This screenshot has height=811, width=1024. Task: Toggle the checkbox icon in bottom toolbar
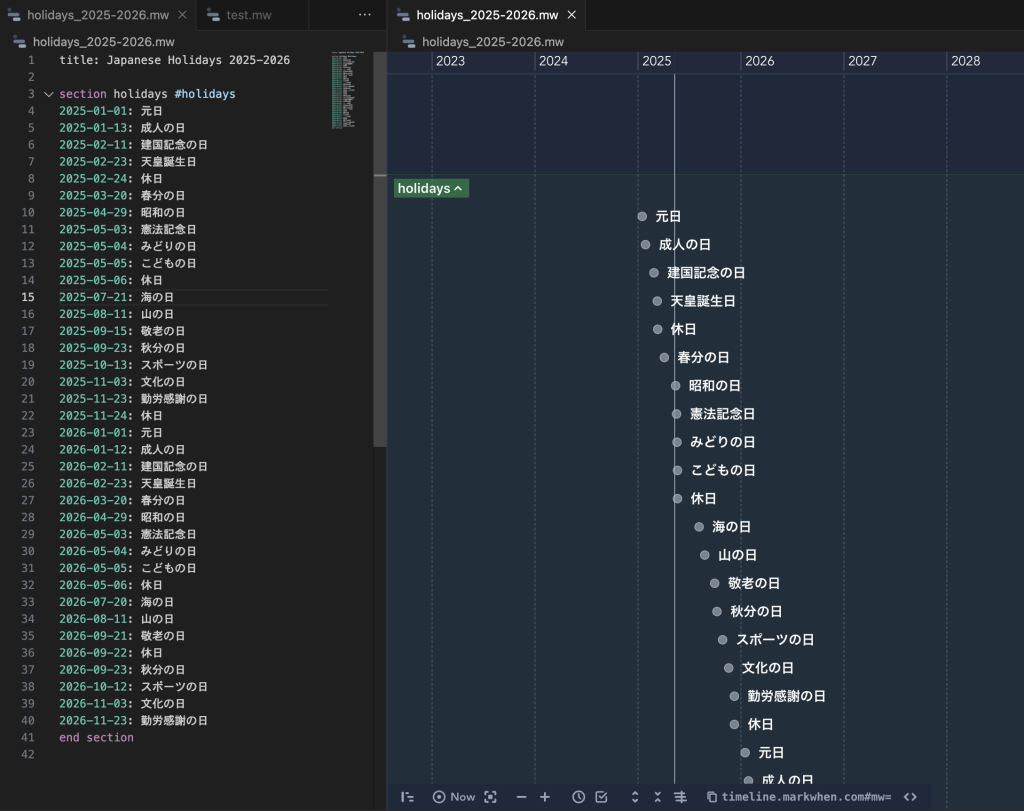click(601, 797)
